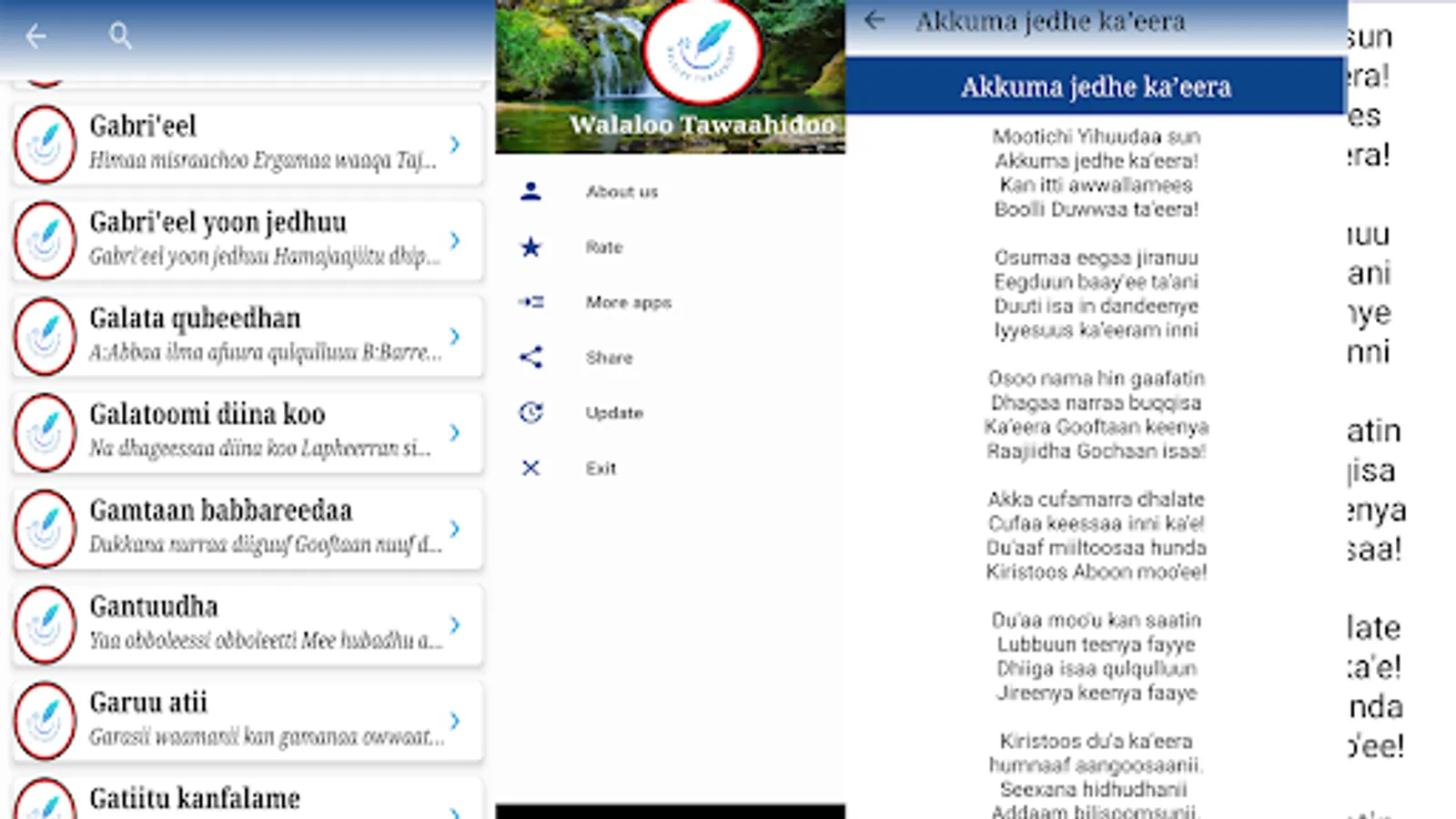Viewport: 1456px width, 819px height.
Task: Select About us in the drawer menu
Action: point(622,192)
